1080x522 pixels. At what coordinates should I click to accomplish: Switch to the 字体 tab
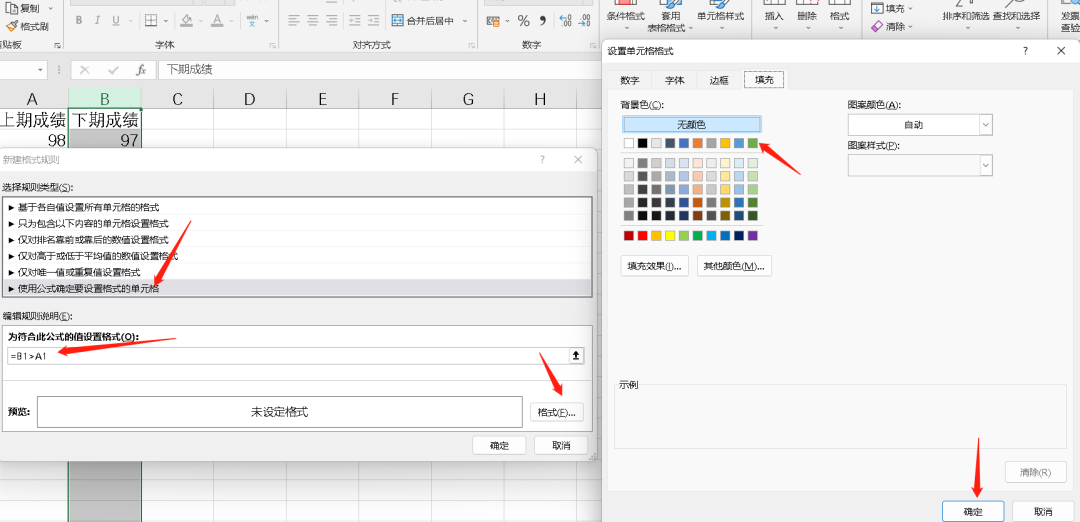pyautogui.click(x=675, y=80)
